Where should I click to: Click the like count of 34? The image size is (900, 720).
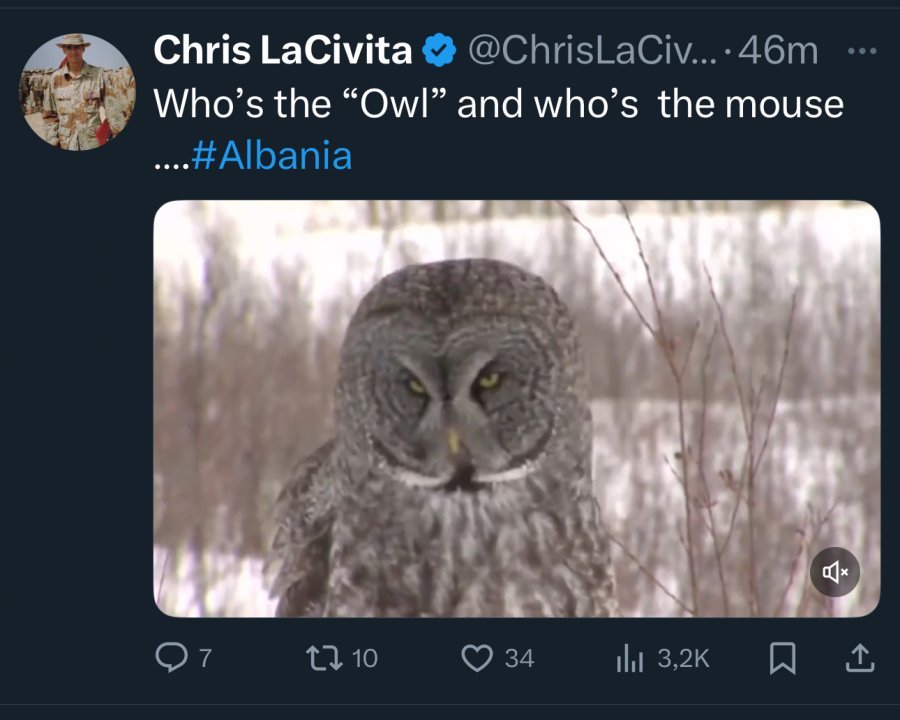[519, 658]
